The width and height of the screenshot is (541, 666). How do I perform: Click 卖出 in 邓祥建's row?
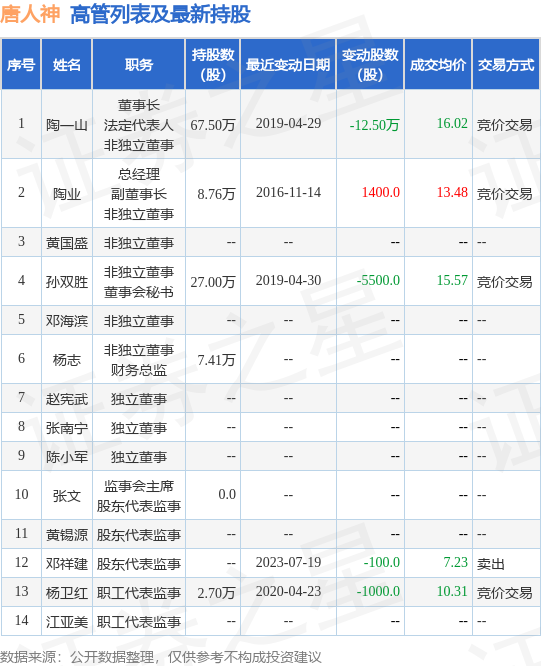[490, 564]
